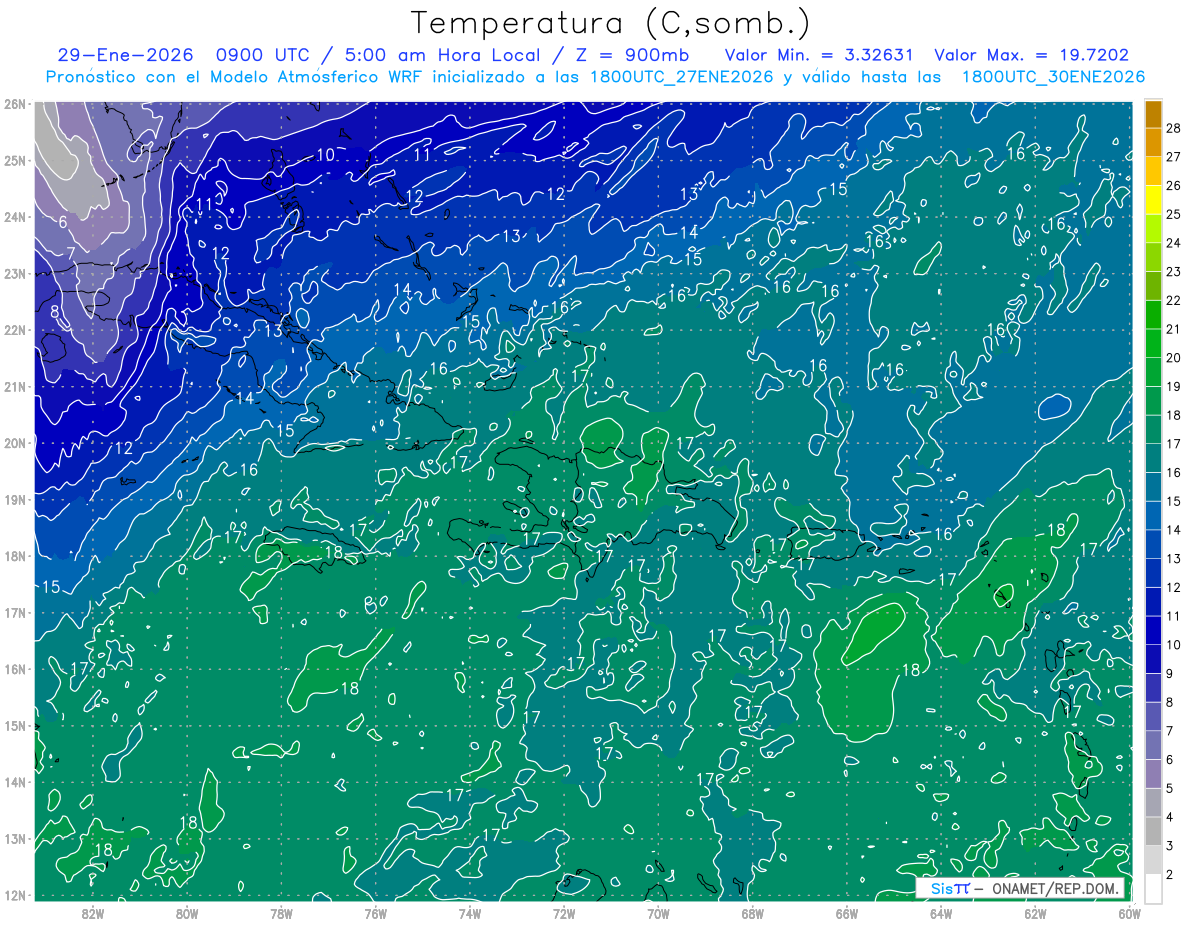Click longitude axis label "60W"
This screenshot has width=1200, height=927.
1130,913
